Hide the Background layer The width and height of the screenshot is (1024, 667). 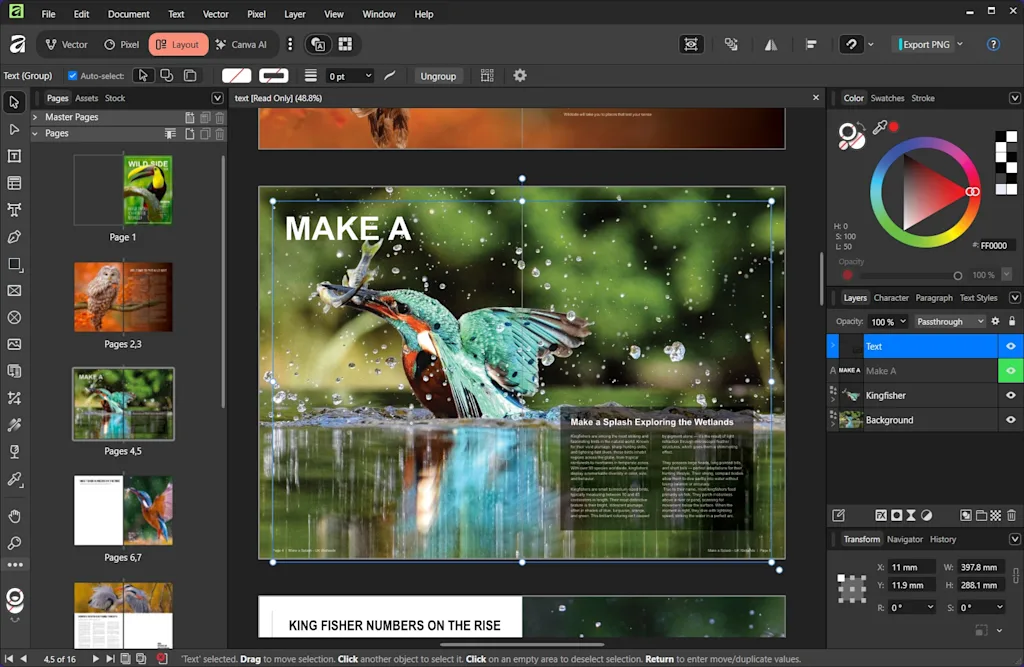pos(1010,420)
